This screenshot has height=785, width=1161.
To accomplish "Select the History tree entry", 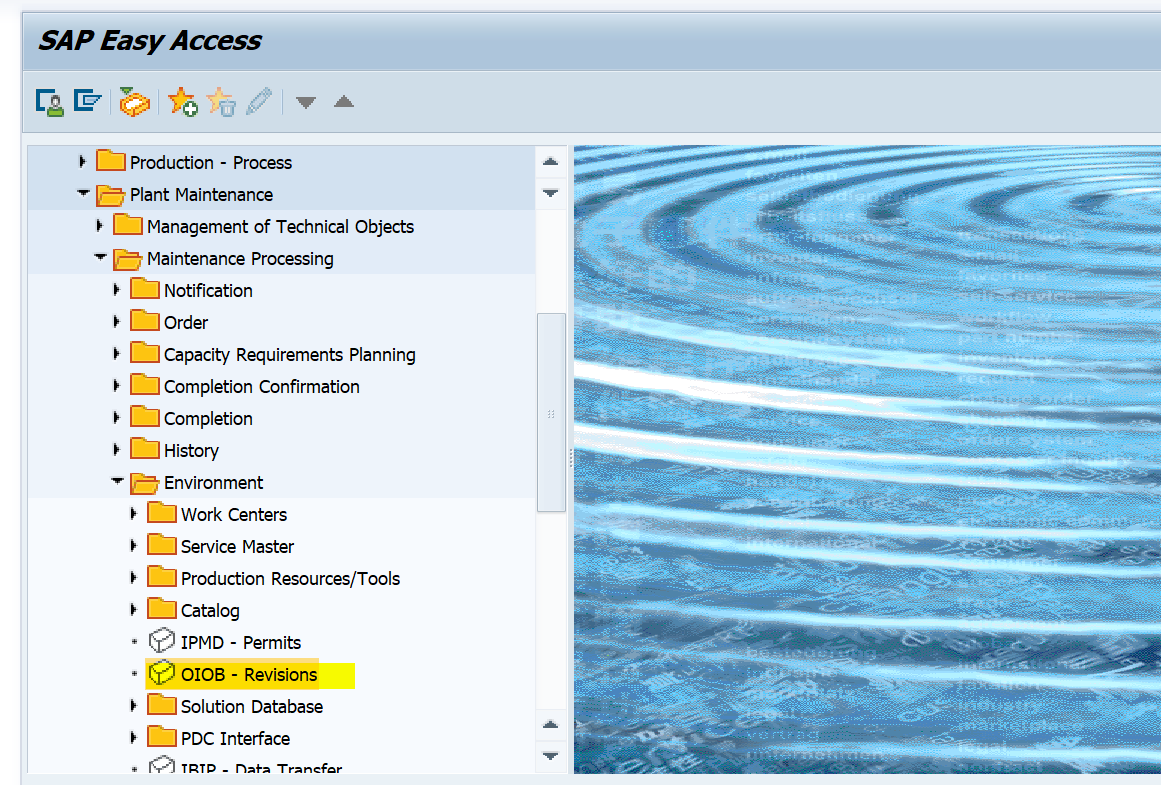I will [x=191, y=451].
